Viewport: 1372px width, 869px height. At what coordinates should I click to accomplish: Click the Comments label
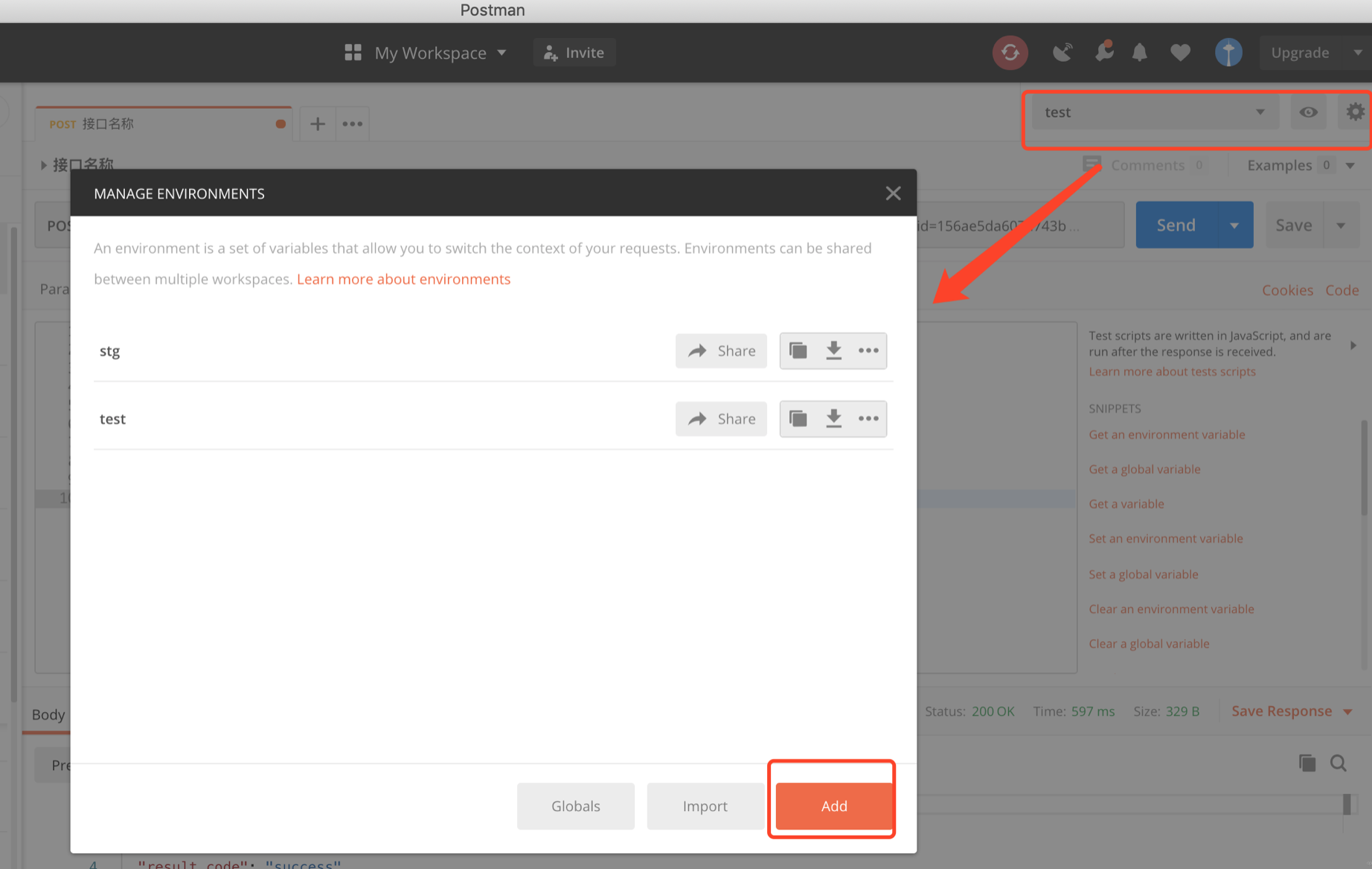(1147, 165)
